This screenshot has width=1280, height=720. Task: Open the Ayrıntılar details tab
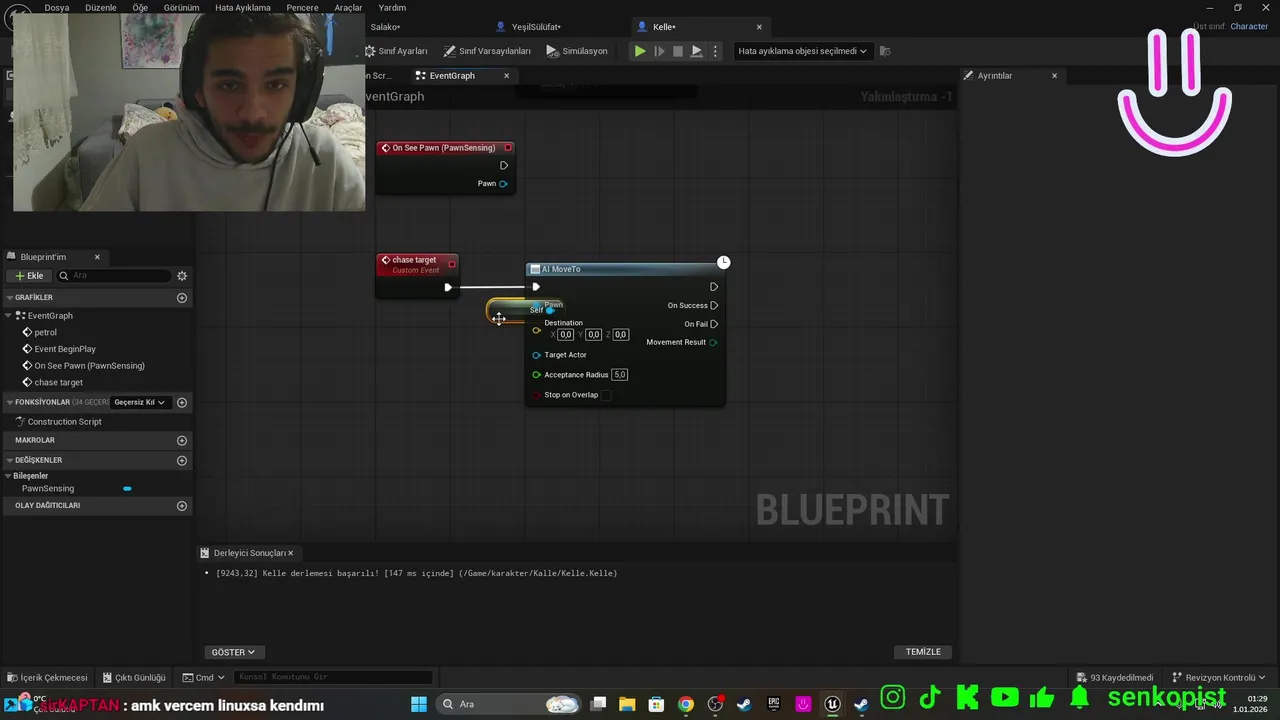(994, 76)
